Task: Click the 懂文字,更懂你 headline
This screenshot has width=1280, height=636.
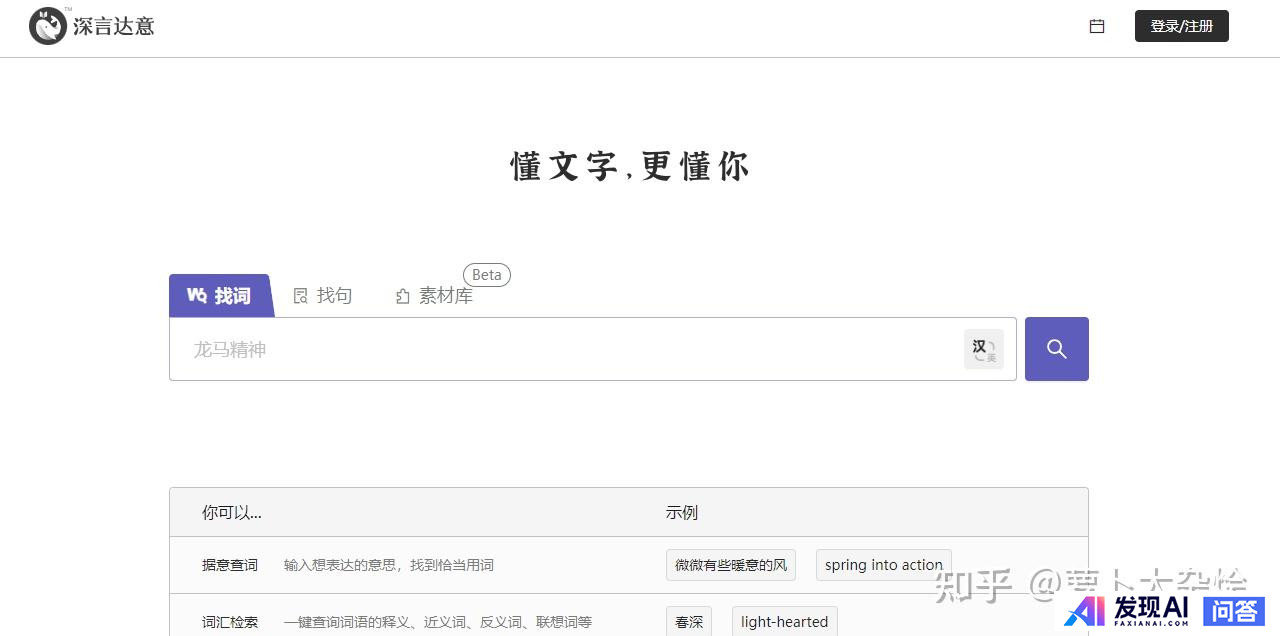Action: [630, 166]
